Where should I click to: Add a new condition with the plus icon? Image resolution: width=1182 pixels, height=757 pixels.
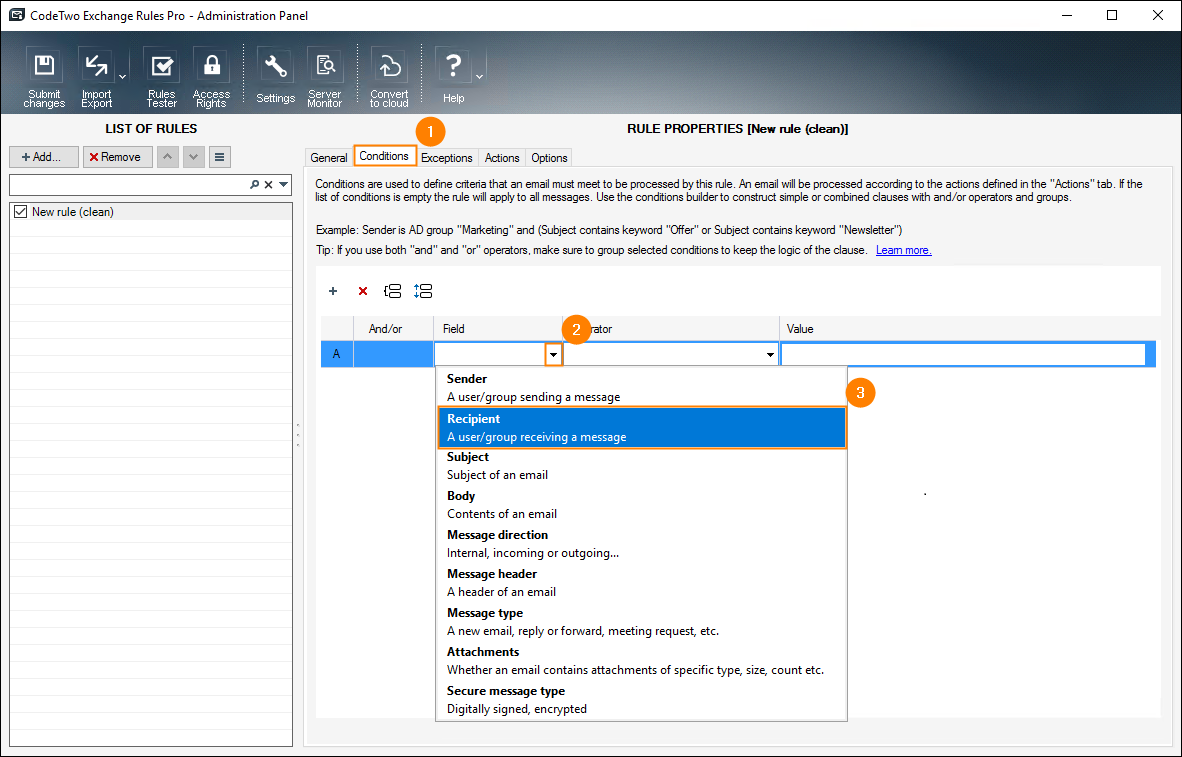coord(333,291)
